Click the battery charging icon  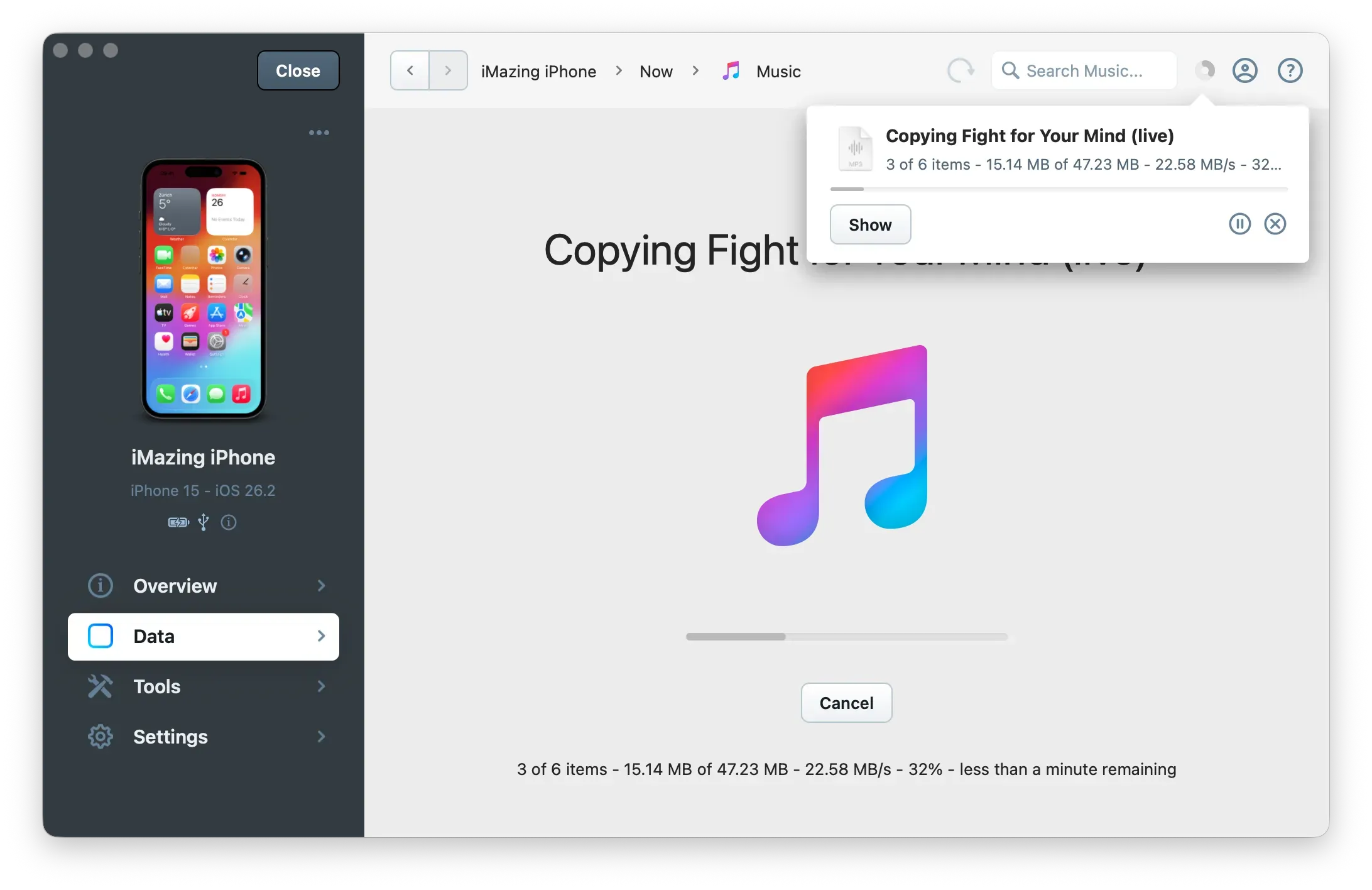(177, 522)
